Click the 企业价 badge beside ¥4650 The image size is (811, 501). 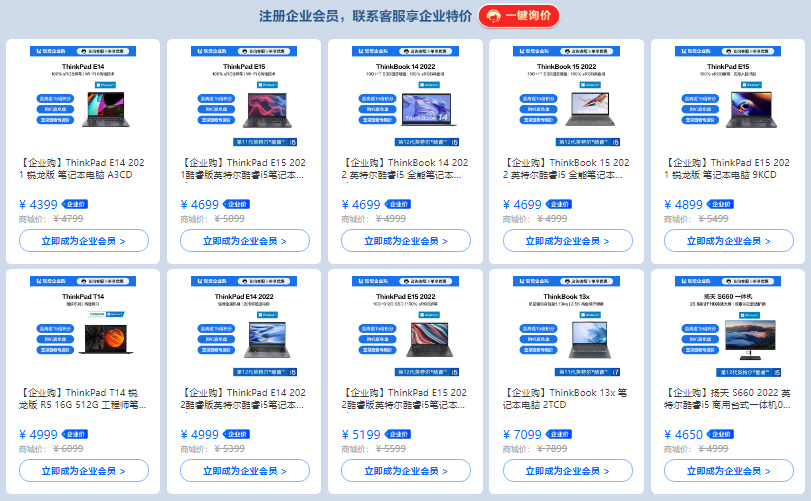pos(720,434)
